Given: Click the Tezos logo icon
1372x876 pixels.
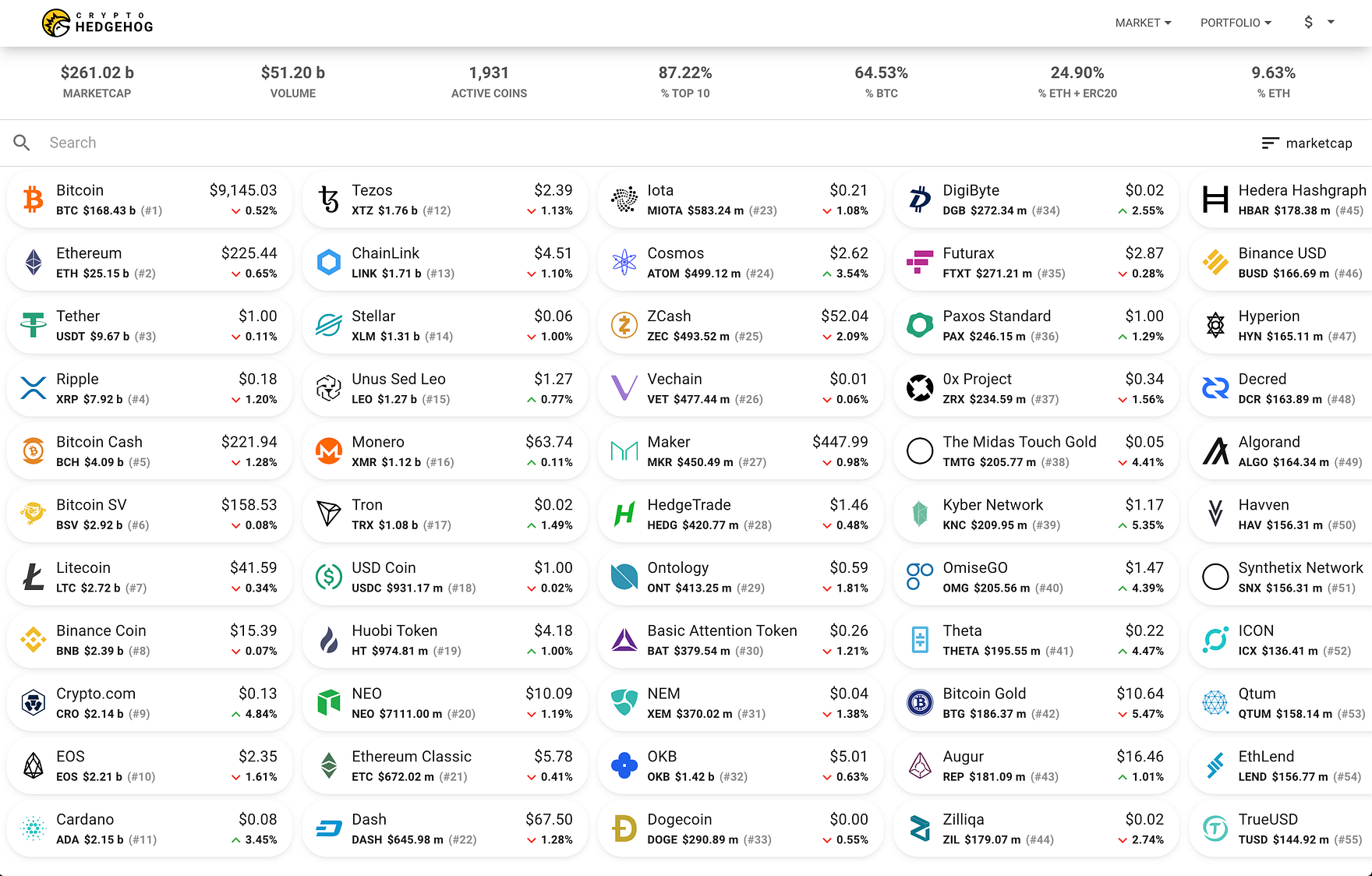Looking at the screenshot, I should (x=329, y=200).
